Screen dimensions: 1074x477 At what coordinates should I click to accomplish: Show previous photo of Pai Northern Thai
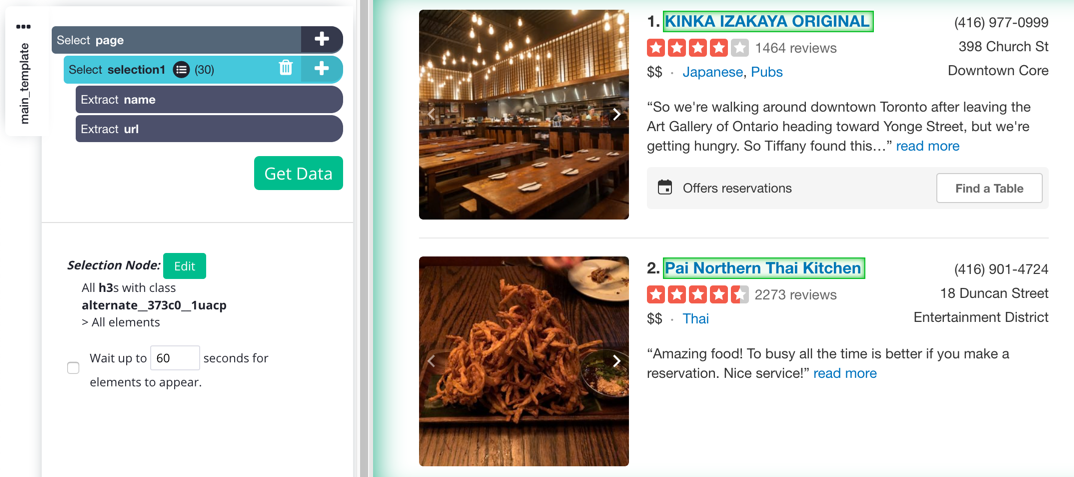[432, 361]
